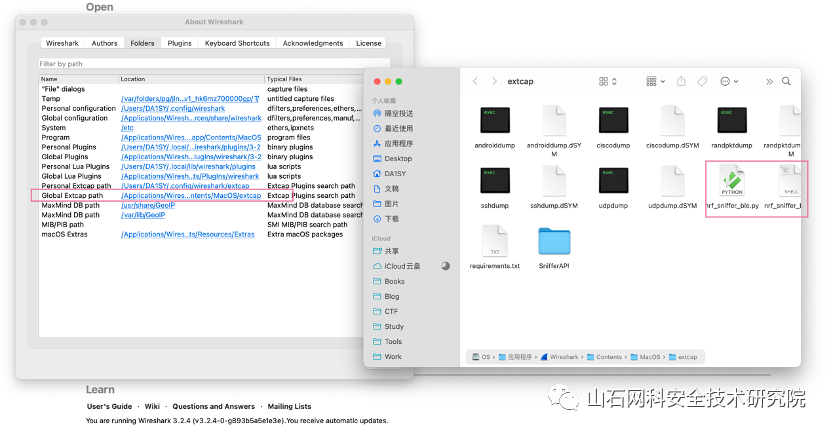Image resolution: width=832 pixels, height=434 pixels.
Task: Open Work folder in sidebar
Action: (x=387, y=357)
